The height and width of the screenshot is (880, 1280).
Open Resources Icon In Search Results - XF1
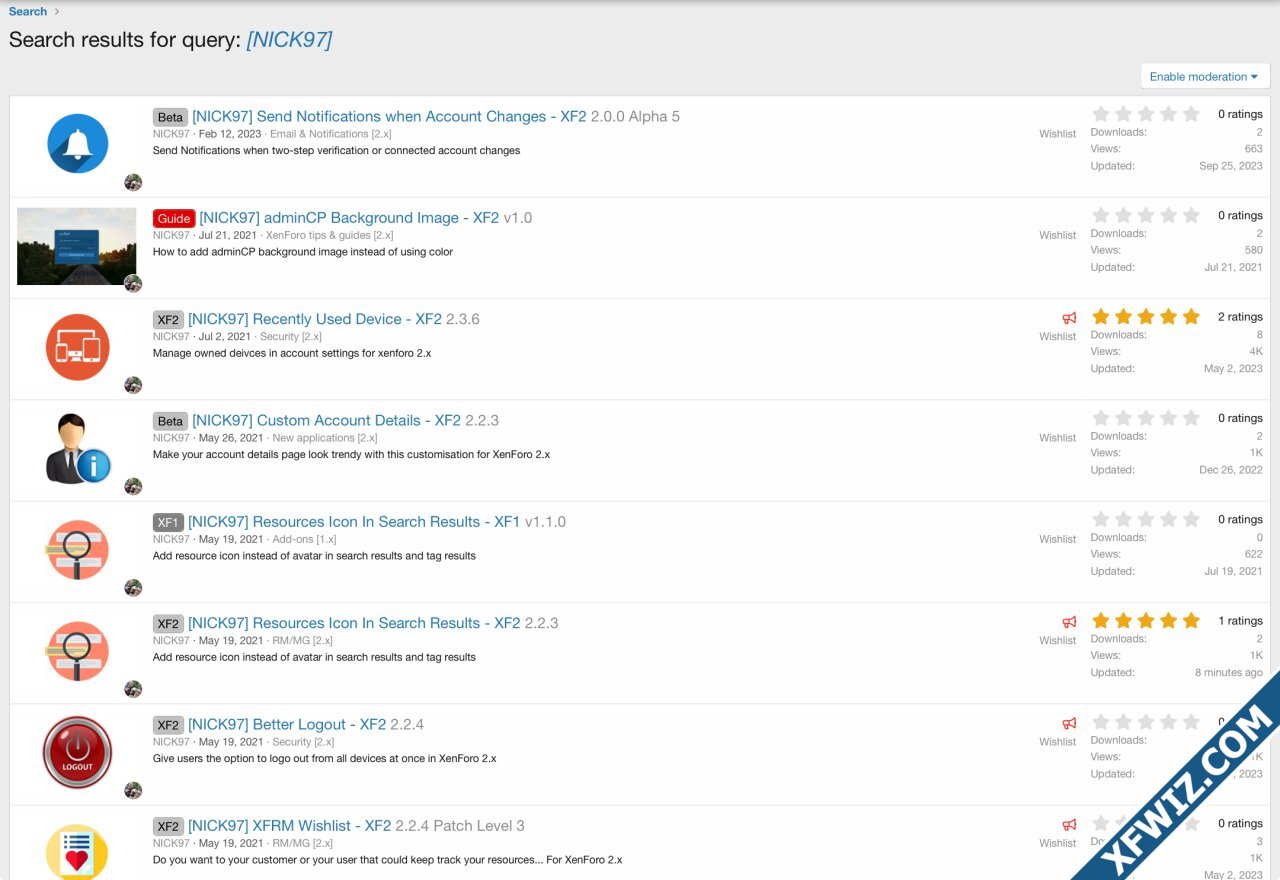(x=354, y=522)
